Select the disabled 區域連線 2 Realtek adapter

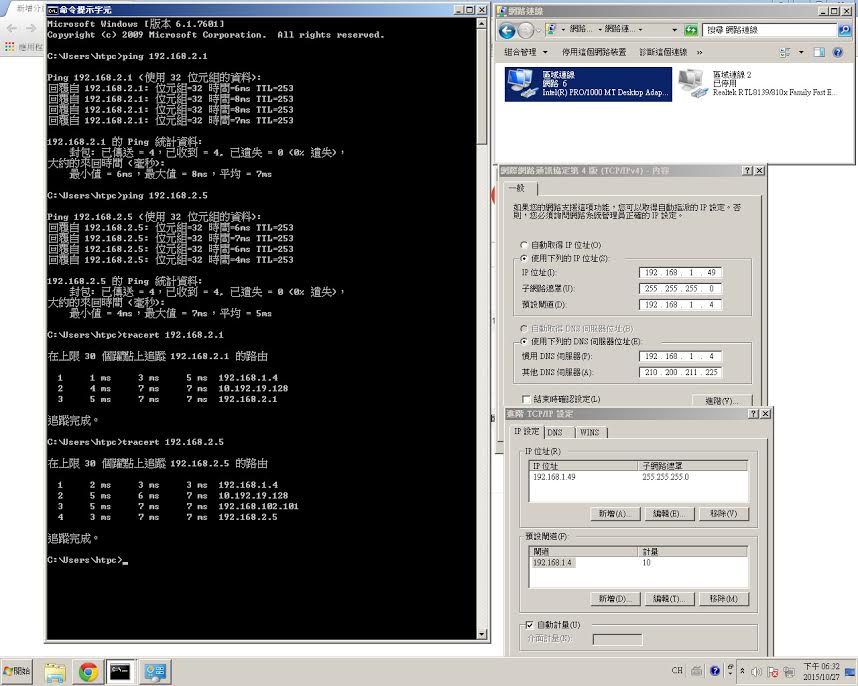click(x=757, y=84)
